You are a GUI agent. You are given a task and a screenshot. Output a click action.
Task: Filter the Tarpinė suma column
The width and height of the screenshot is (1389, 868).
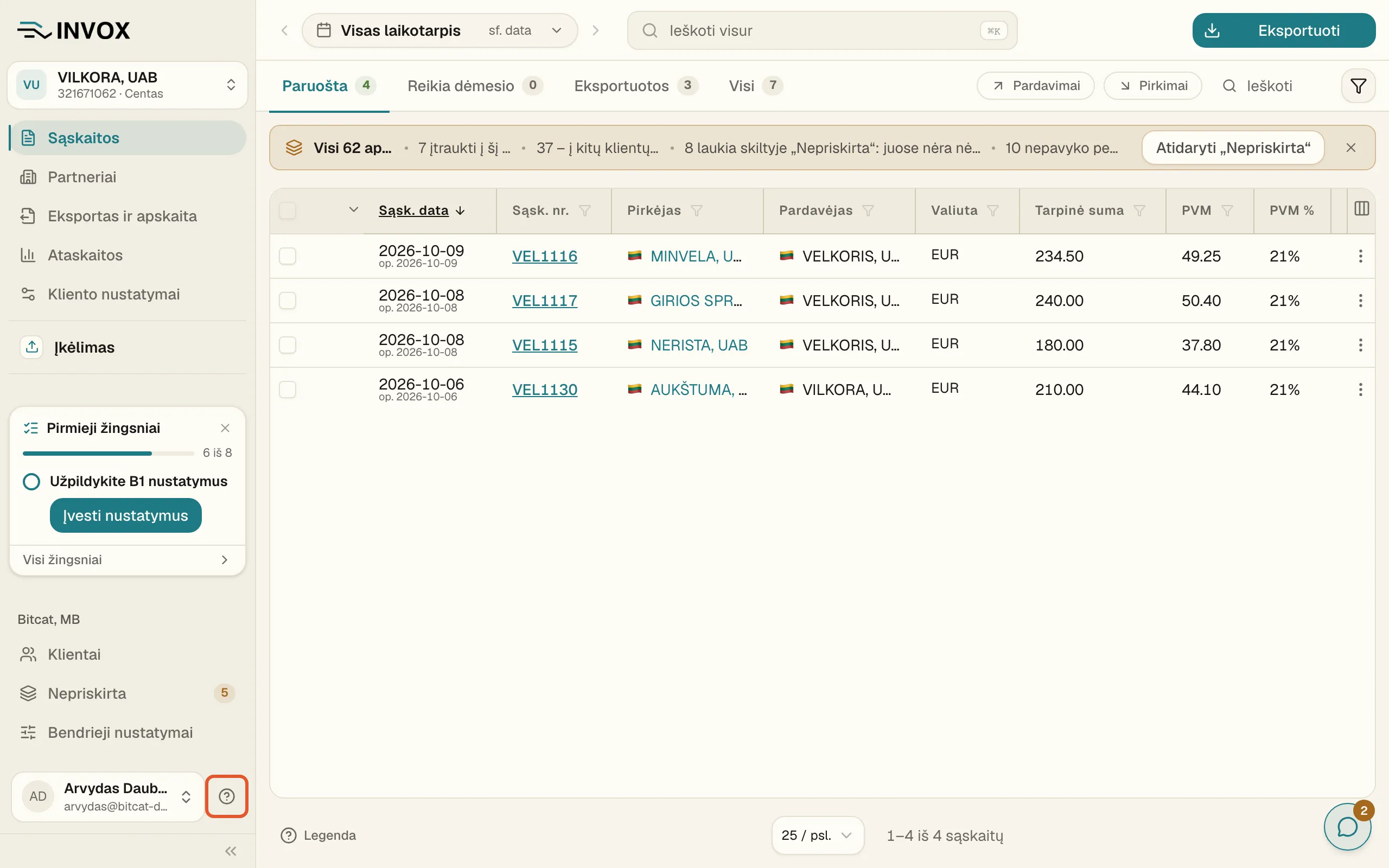coord(1139,210)
